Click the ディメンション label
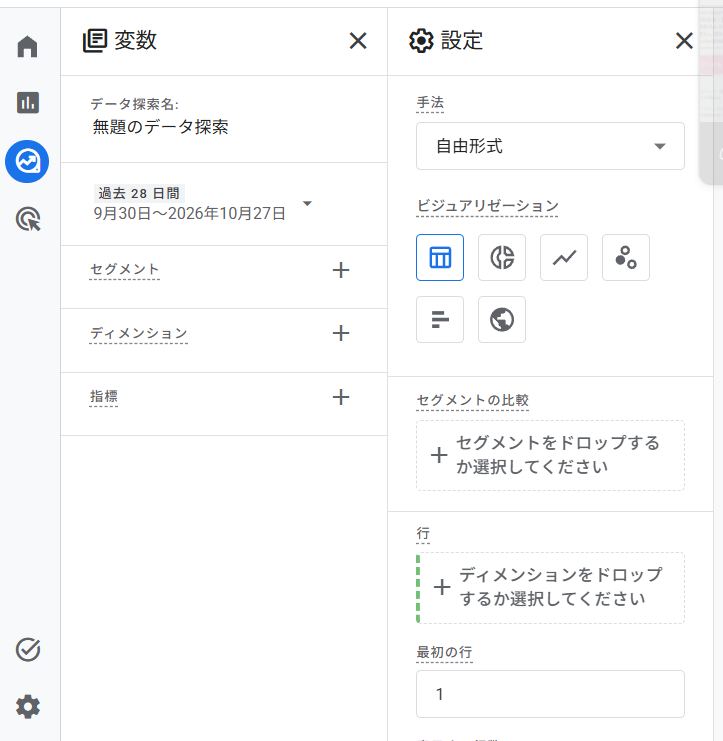The image size is (723, 741). point(138,333)
